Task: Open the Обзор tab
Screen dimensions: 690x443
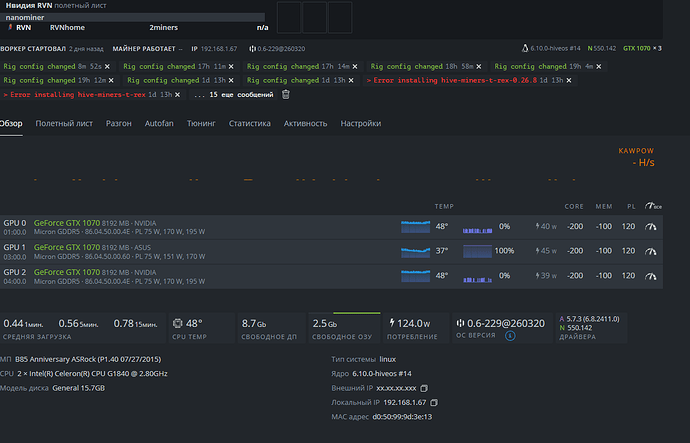Action: [11, 124]
